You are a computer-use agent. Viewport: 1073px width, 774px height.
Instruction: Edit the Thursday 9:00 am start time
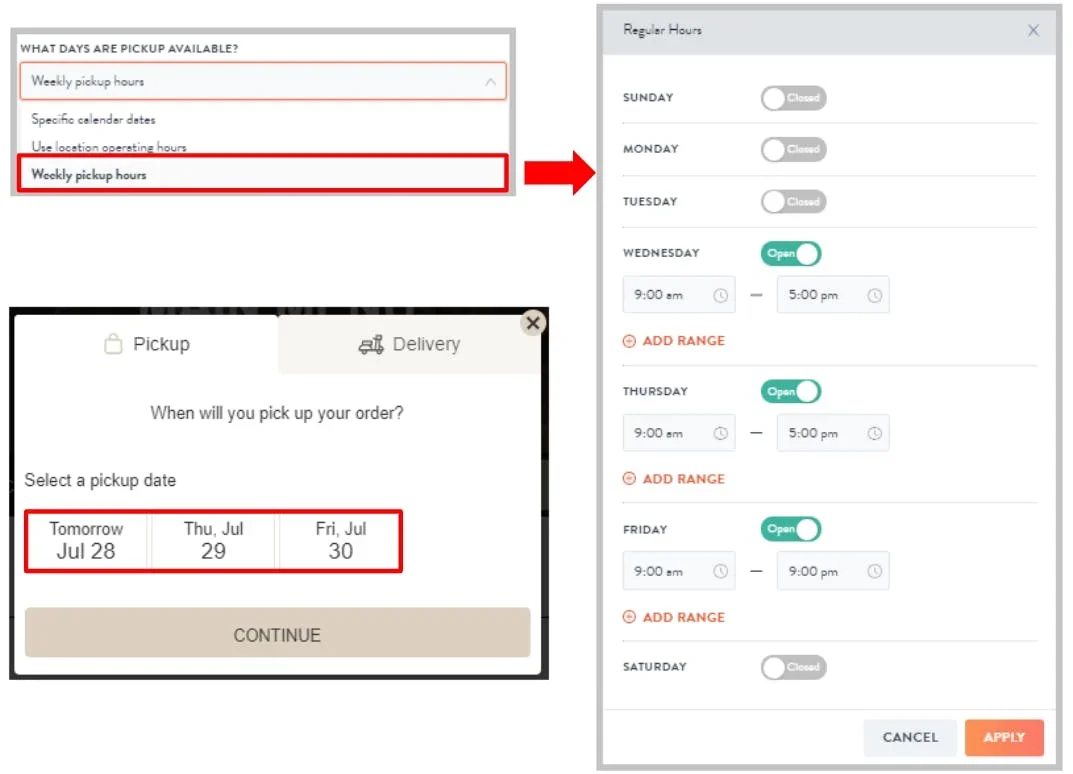[x=679, y=433]
